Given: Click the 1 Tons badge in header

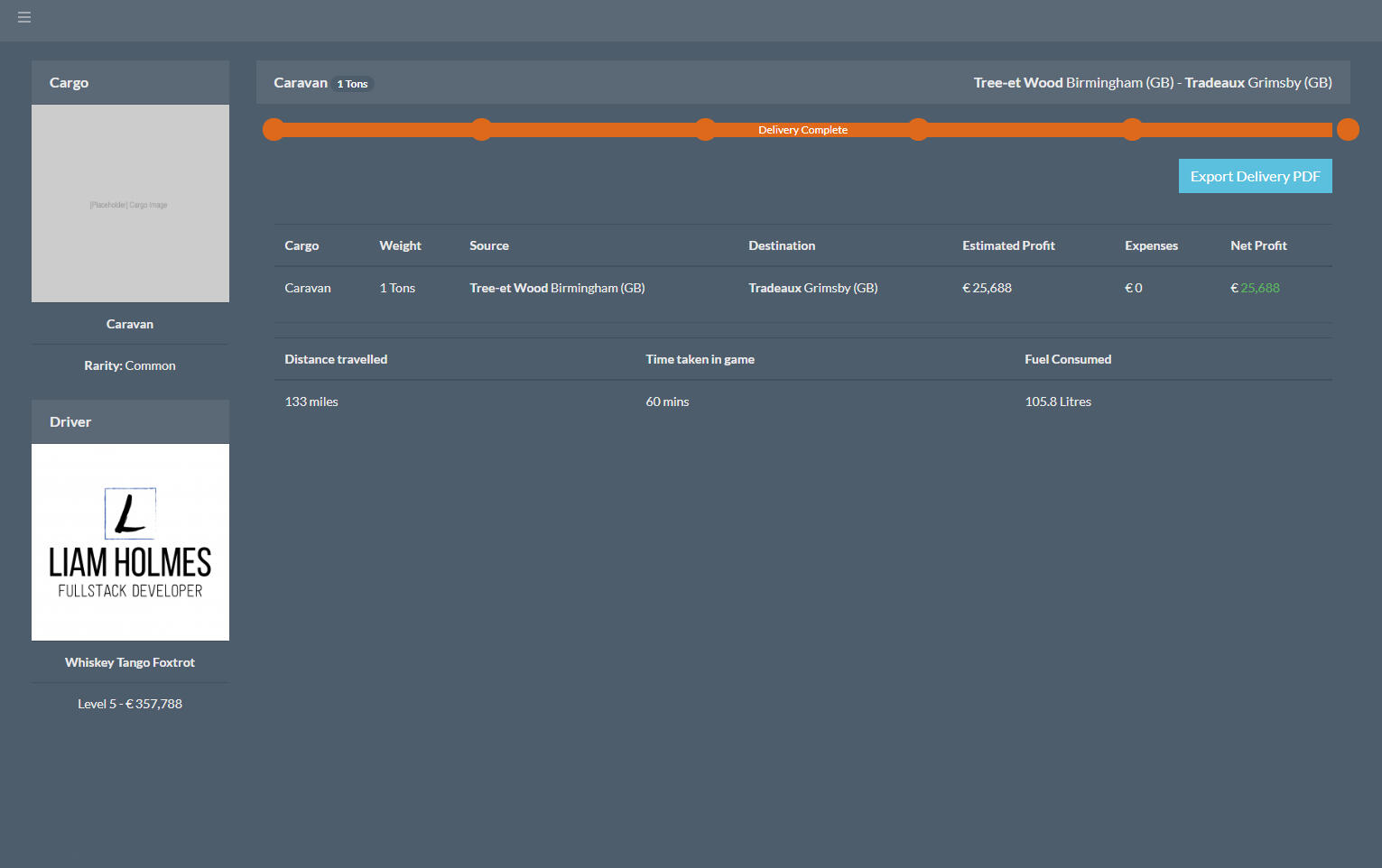Looking at the screenshot, I should point(353,84).
